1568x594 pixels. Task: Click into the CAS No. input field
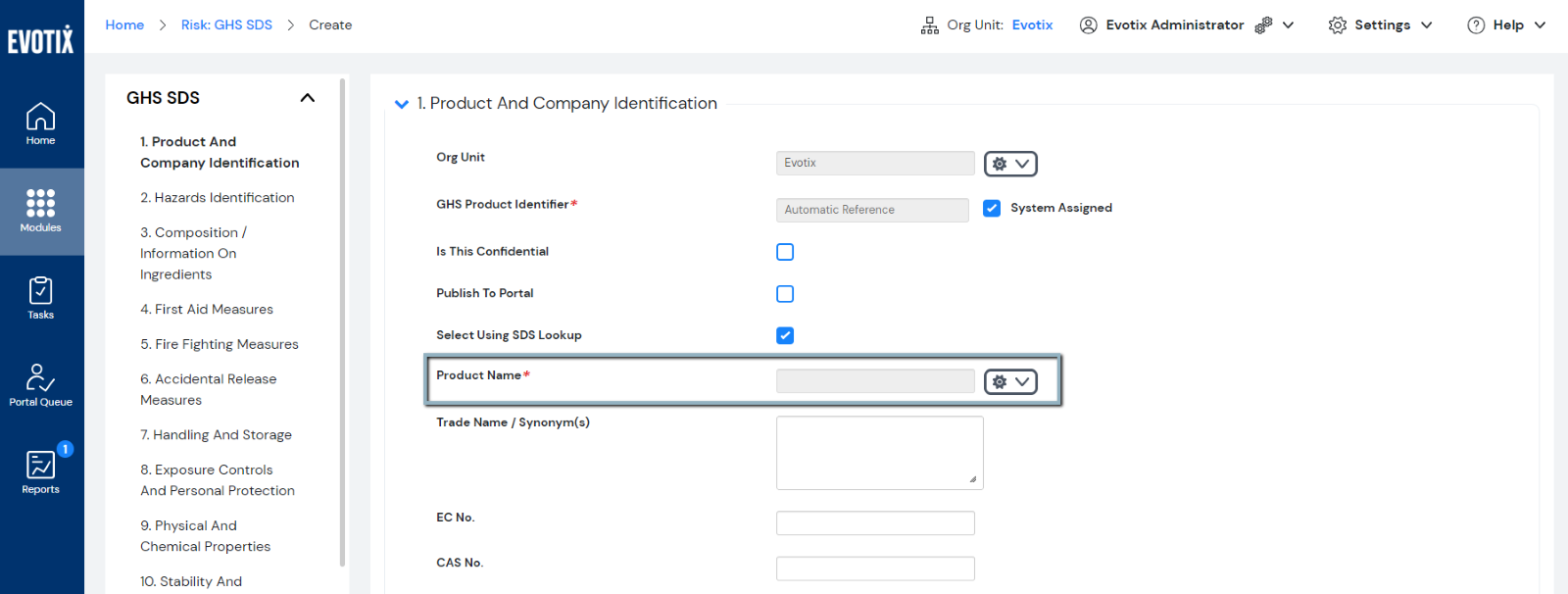[x=875, y=569]
